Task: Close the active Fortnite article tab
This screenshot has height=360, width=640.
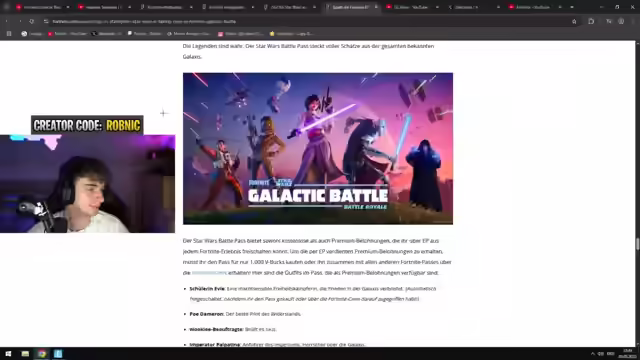Action: tap(376, 7)
